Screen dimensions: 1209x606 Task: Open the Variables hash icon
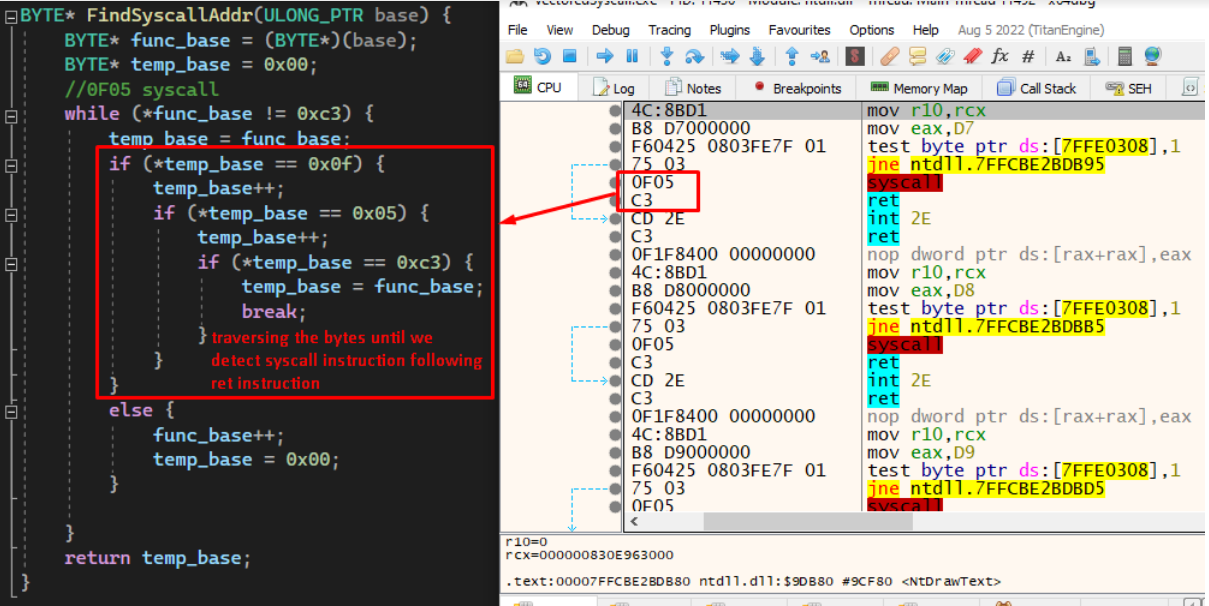[1027, 56]
